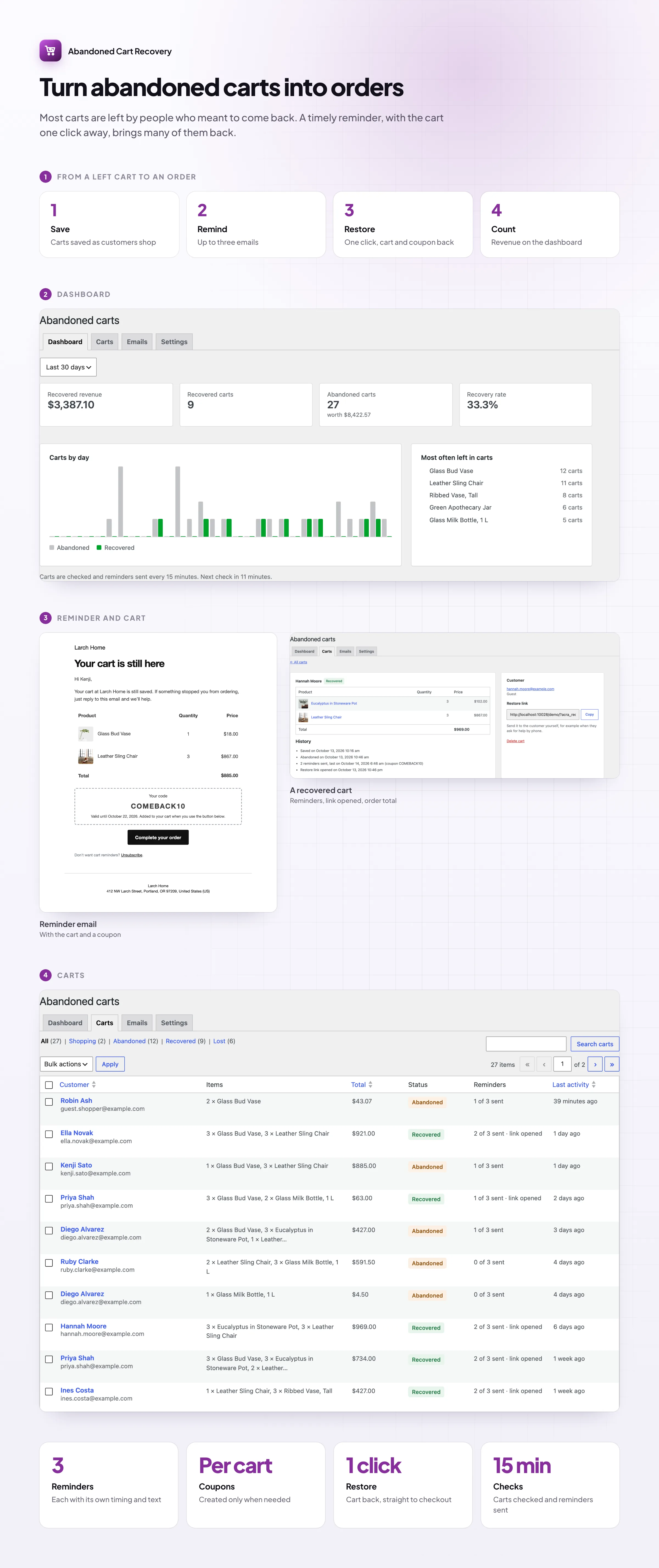Click the Unsubscribe link in email
Screen dimensions: 659x1568
click(x=132, y=855)
